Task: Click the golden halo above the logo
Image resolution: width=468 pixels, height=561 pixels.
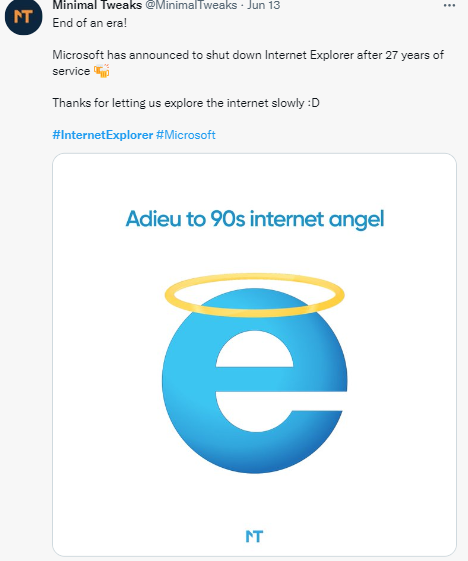Action: pyautogui.click(x=254, y=295)
